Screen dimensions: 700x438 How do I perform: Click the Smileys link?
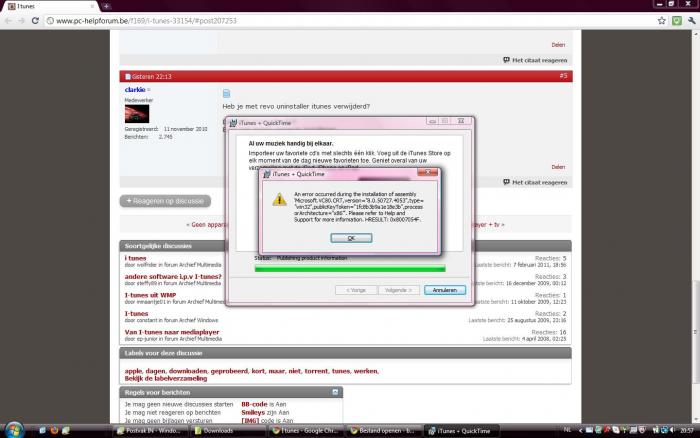click(x=253, y=413)
